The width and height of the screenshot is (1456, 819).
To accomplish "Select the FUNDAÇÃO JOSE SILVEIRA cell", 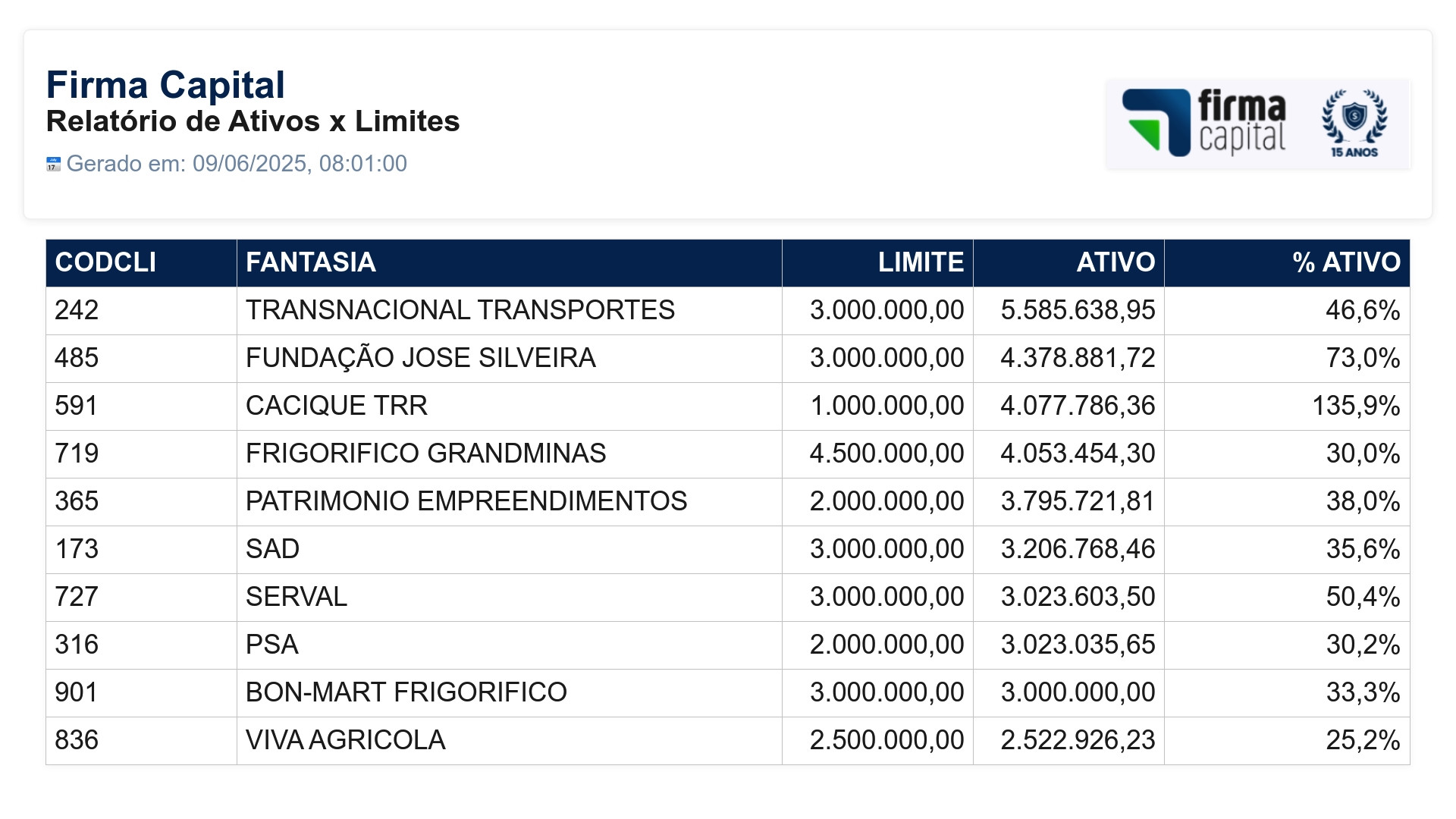I will point(509,359).
